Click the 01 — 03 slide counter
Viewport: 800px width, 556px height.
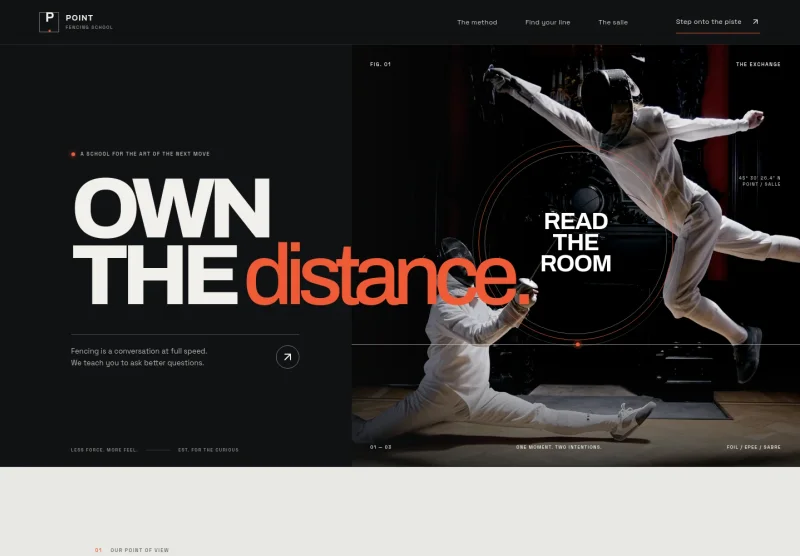(381, 447)
